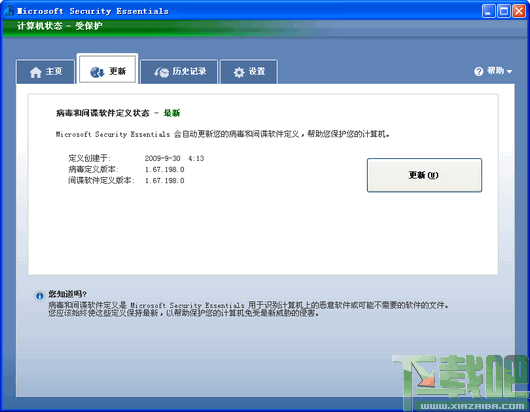Click the green computer status banner
The image size is (530, 412).
[159, 27]
